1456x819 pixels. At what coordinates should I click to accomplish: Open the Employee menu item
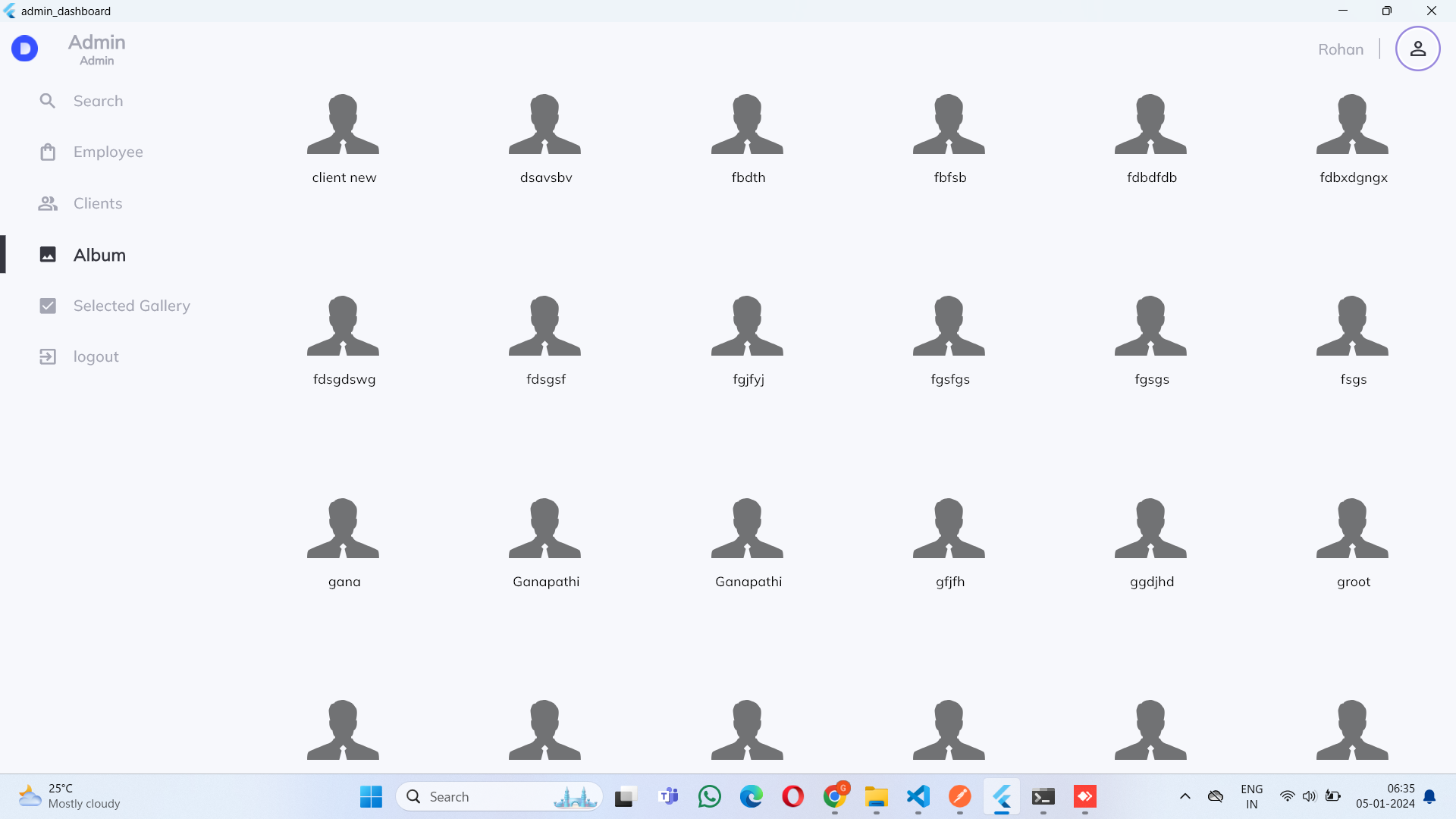(108, 152)
